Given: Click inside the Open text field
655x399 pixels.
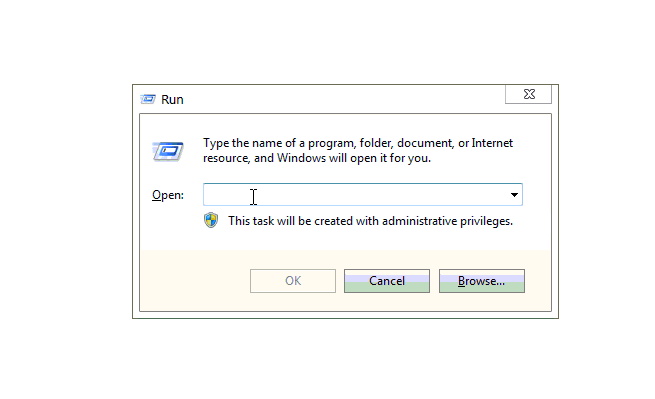Looking at the screenshot, I should click(x=355, y=195).
